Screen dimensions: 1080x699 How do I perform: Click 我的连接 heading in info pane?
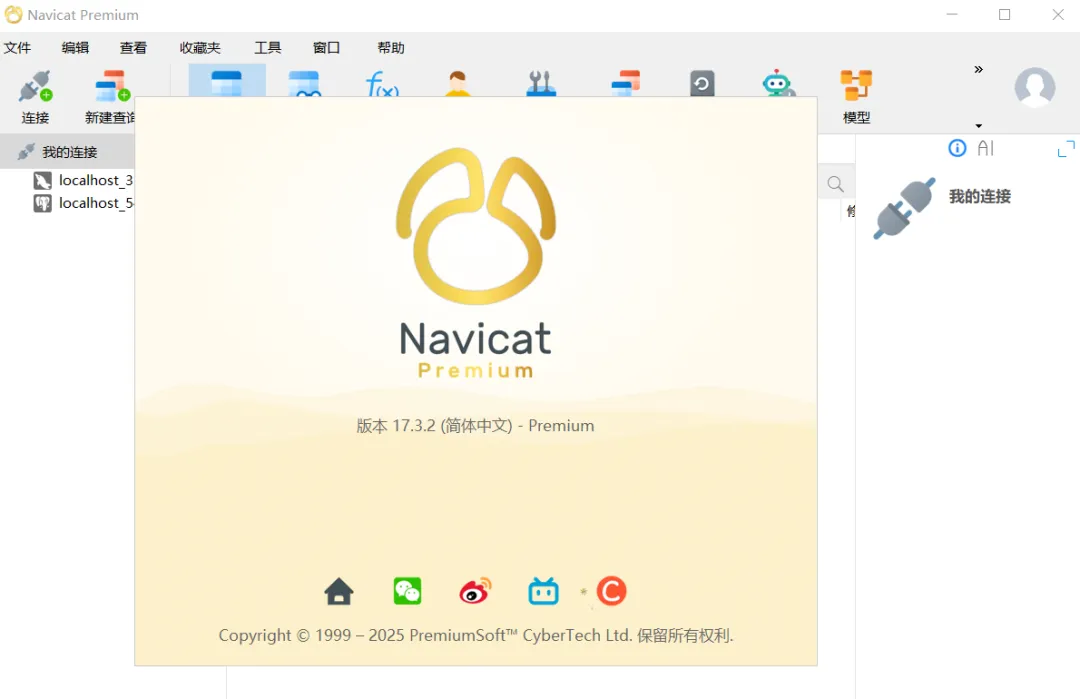point(979,196)
